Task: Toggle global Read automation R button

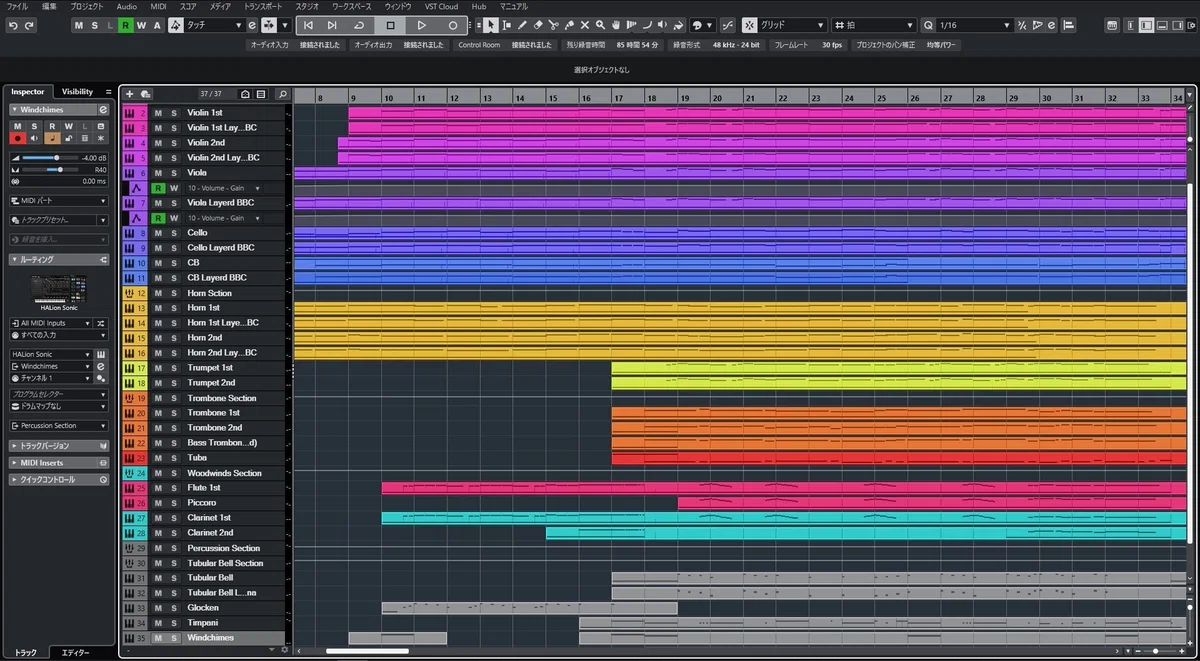Action: [125, 25]
